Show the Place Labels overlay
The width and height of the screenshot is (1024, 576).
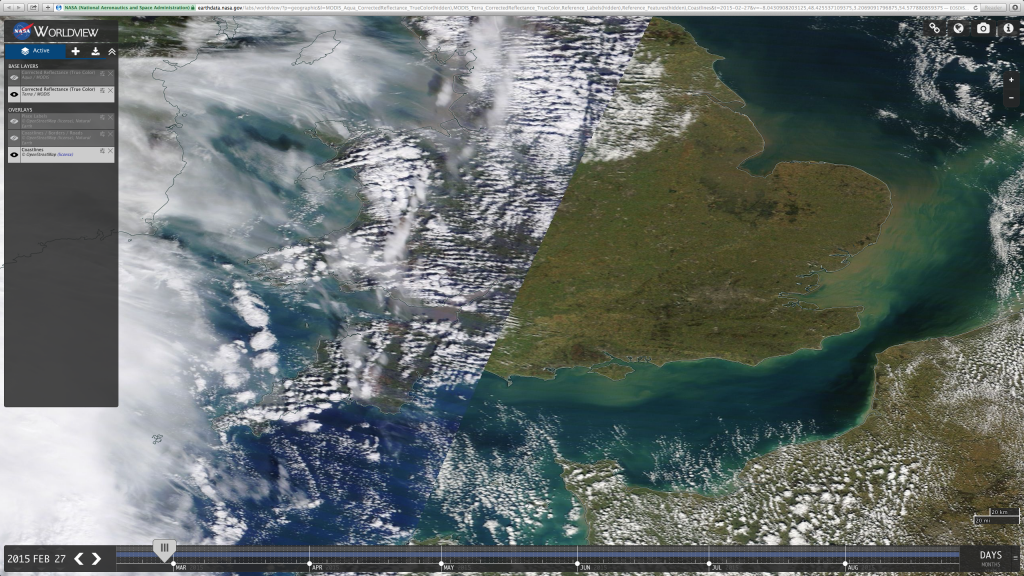point(14,121)
